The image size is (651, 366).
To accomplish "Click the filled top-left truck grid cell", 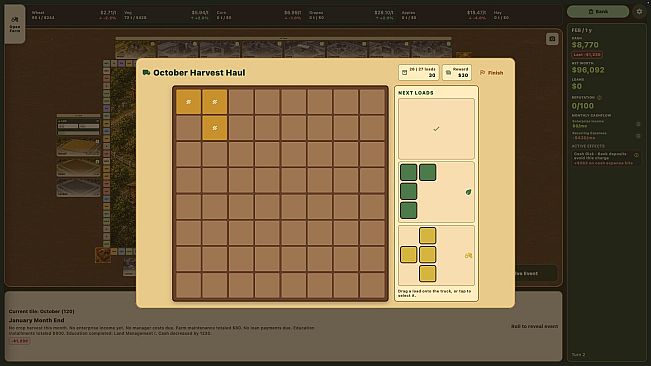I will [x=188, y=102].
